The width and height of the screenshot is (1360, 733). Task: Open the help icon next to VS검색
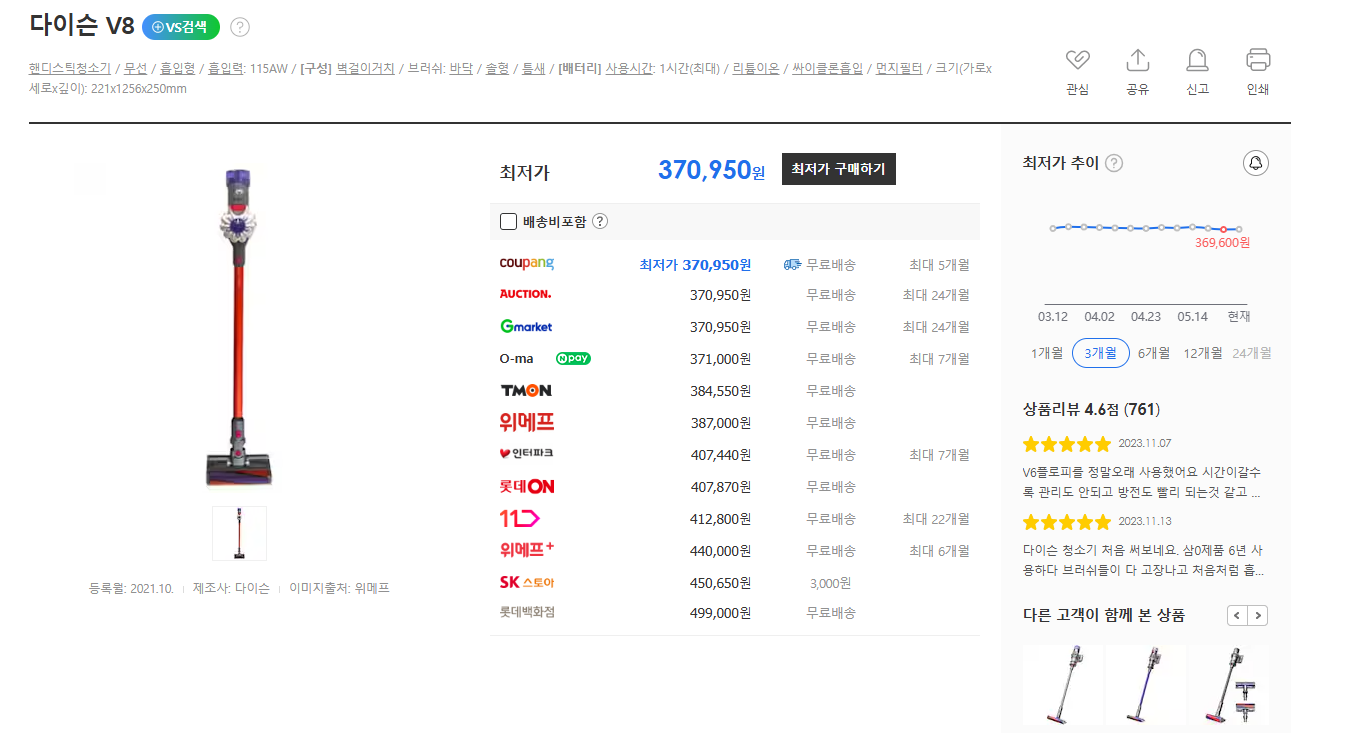pyautogui.click(x=240, y=27)
